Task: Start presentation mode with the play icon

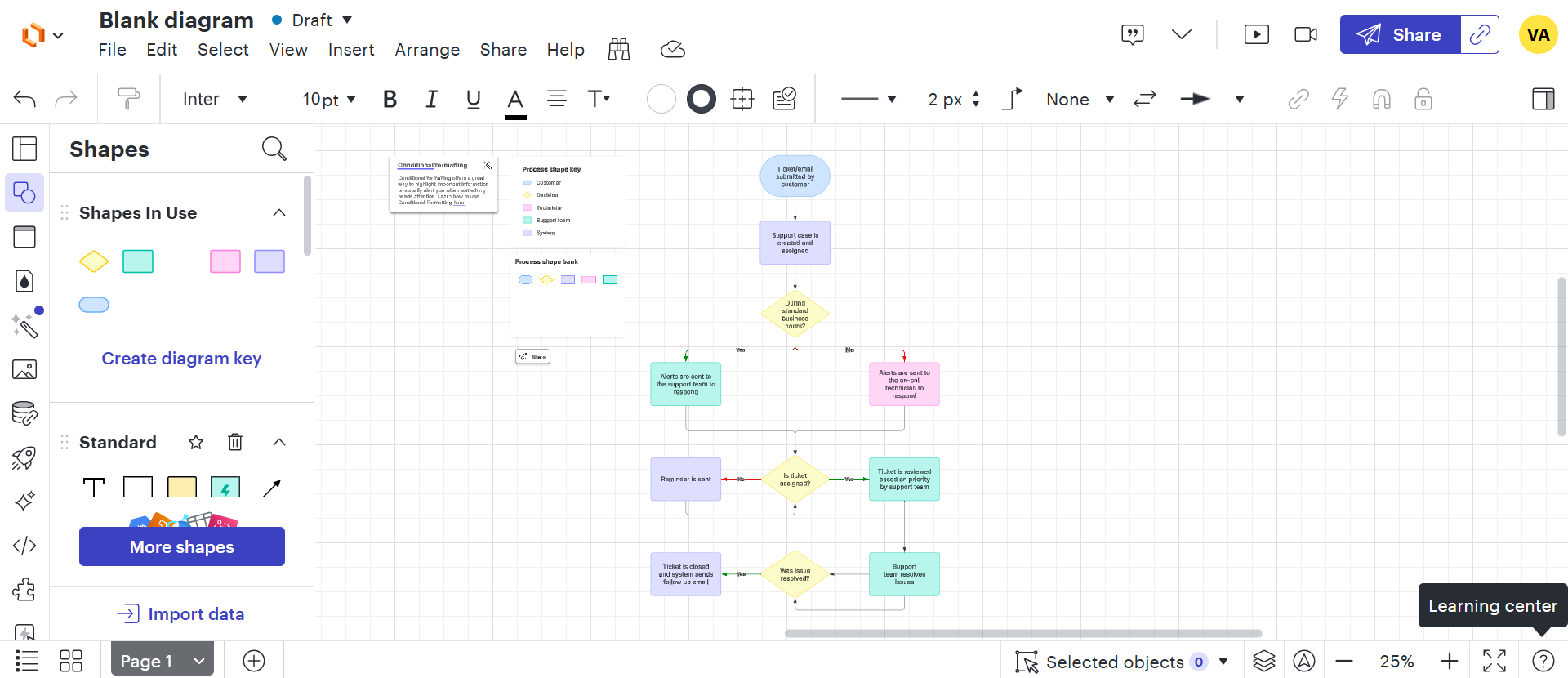Action: [x=1257, y=34]
